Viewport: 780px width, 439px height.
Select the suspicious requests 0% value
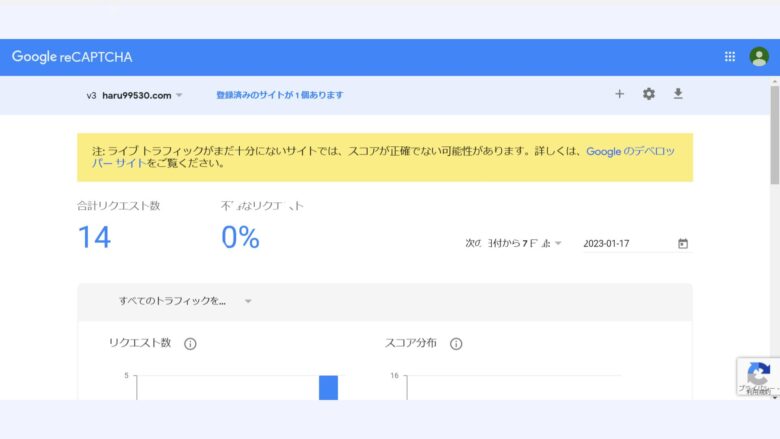(x=241, y=237)
